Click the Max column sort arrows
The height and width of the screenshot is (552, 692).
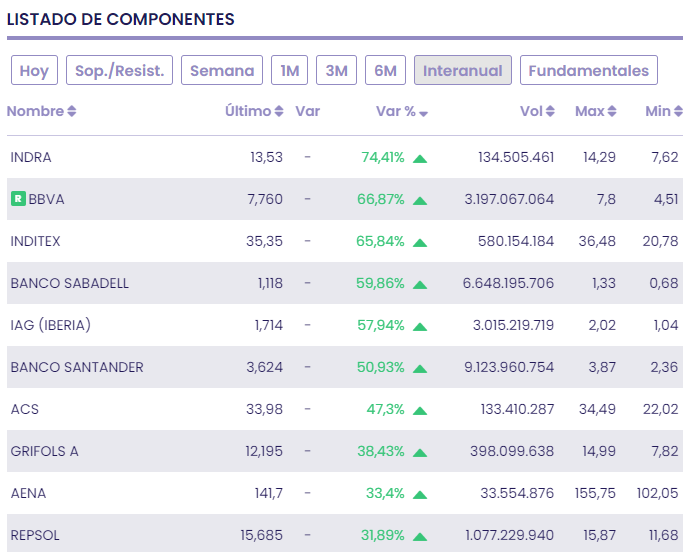click(612, 112)
